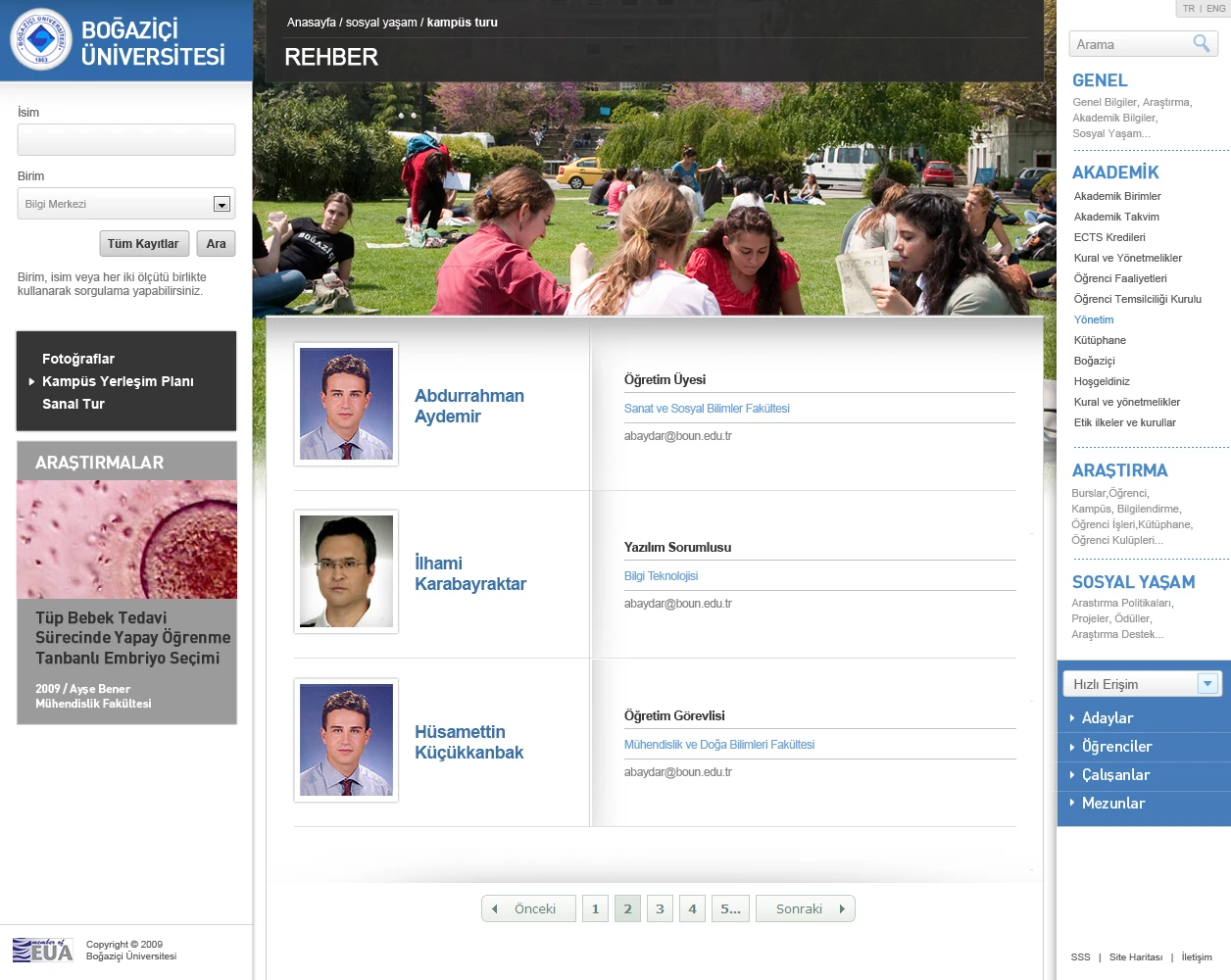The image size is (1231, 980).
Task: Click the search magnifier icon
Action: point(1202,43)
